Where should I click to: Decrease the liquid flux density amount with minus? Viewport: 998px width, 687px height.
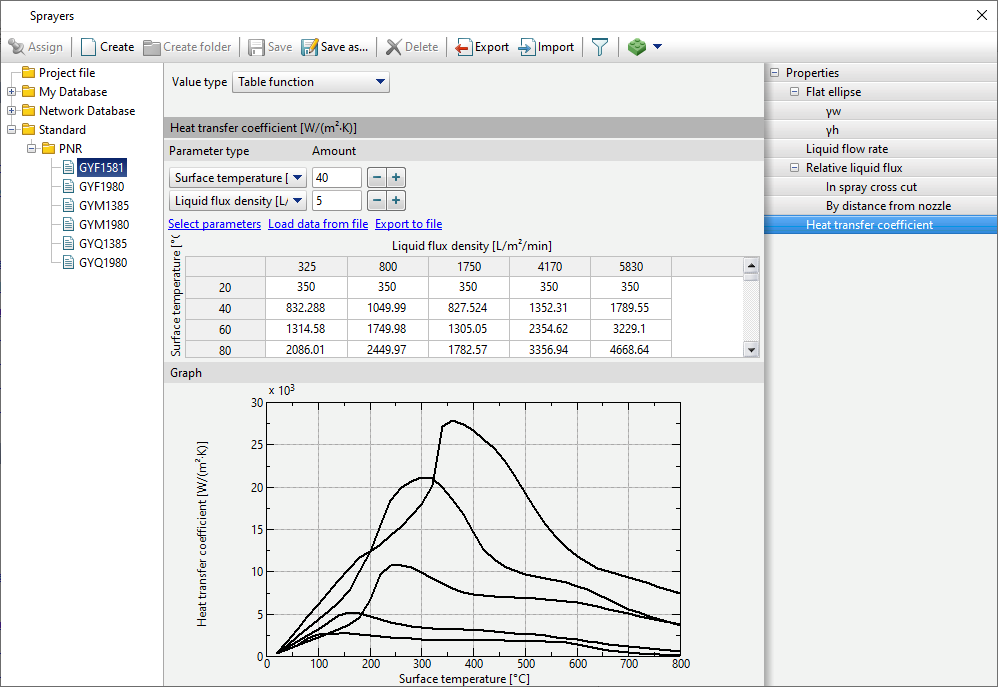click(377, 201)
